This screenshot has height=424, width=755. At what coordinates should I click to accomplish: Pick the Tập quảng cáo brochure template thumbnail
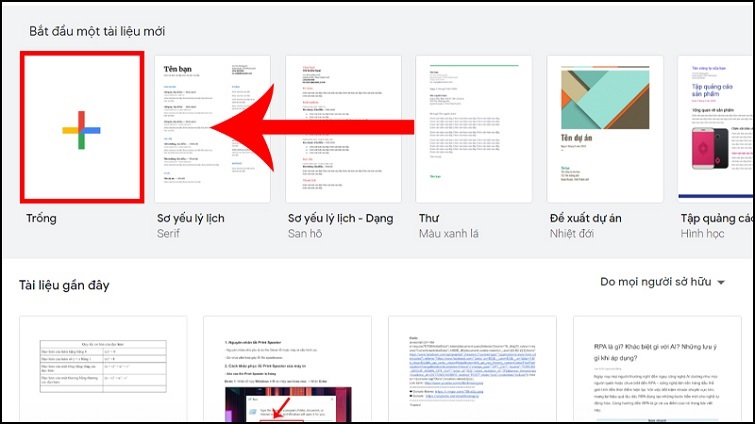tap(716, 127)
